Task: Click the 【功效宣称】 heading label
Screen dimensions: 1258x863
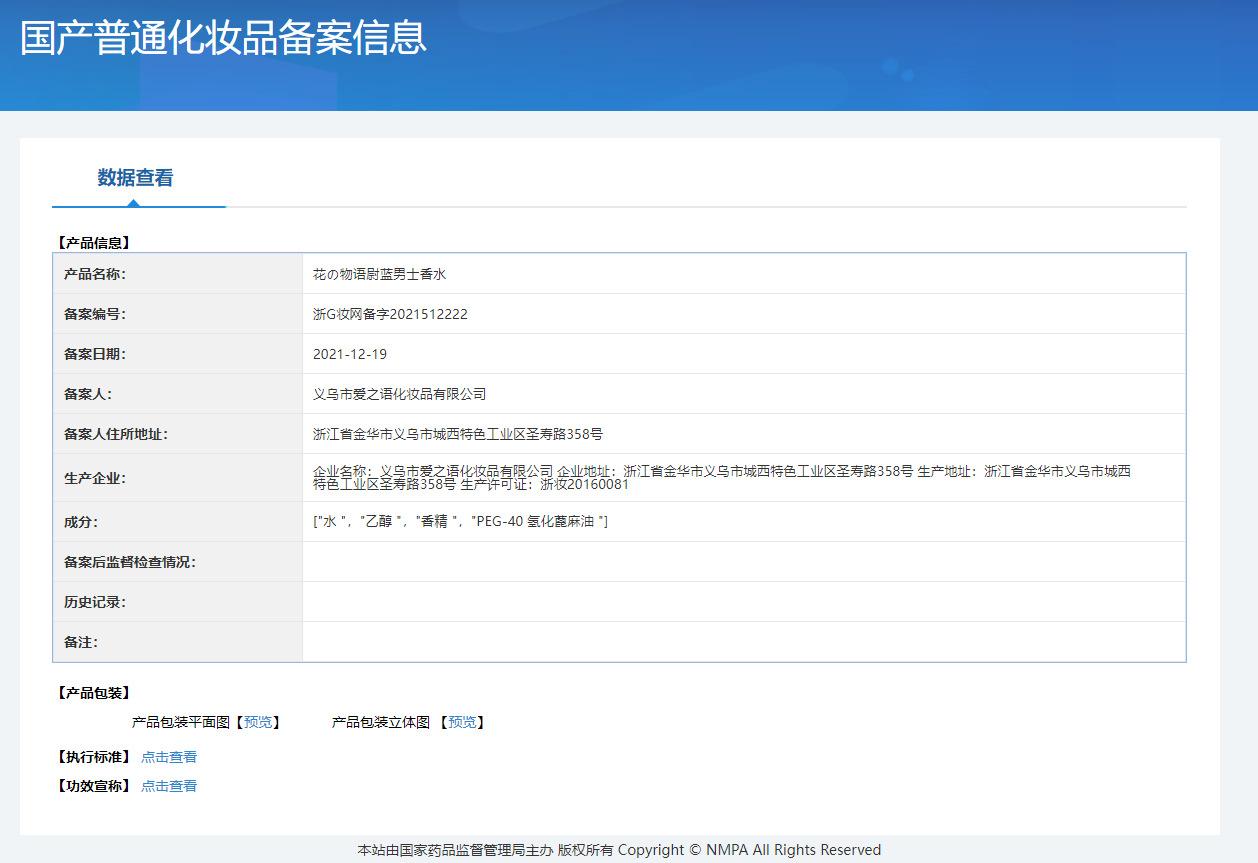Action: tap(94, 786)
